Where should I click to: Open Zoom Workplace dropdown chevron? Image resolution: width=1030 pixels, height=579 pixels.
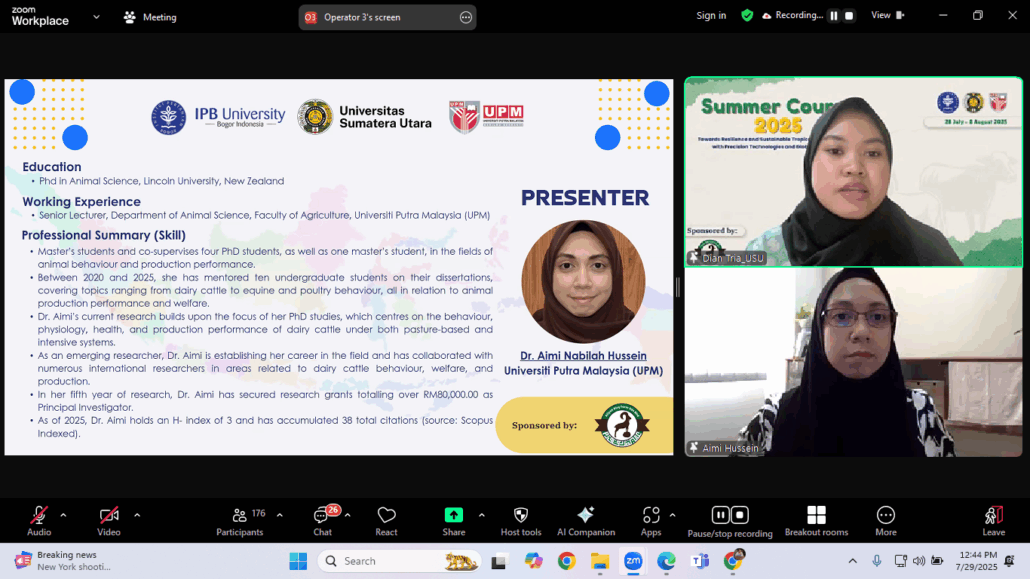pyautogui.click(x=96, y=17)
